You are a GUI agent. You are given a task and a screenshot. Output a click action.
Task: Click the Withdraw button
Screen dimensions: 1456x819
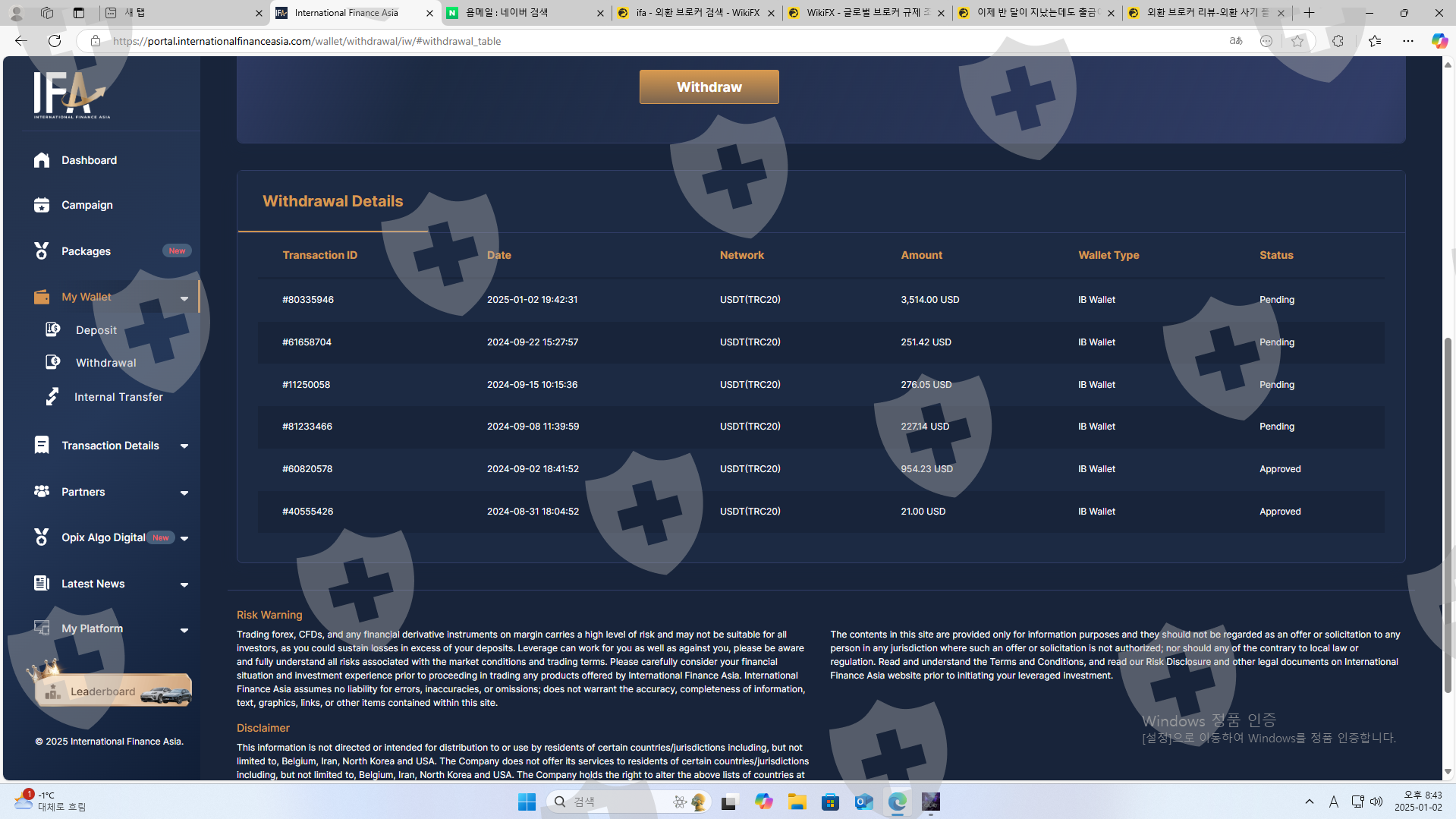(709, 87)
